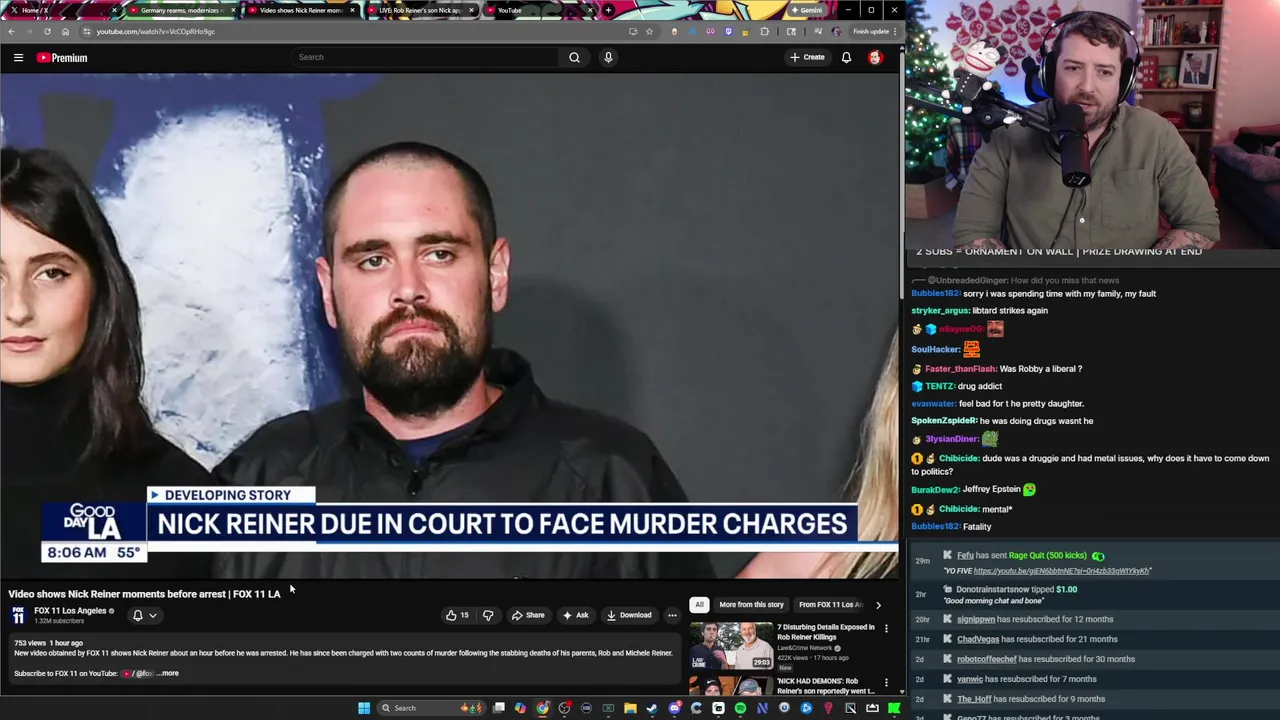
Task: Open options for NICK HAD DEMONS video
Action: 886,683
